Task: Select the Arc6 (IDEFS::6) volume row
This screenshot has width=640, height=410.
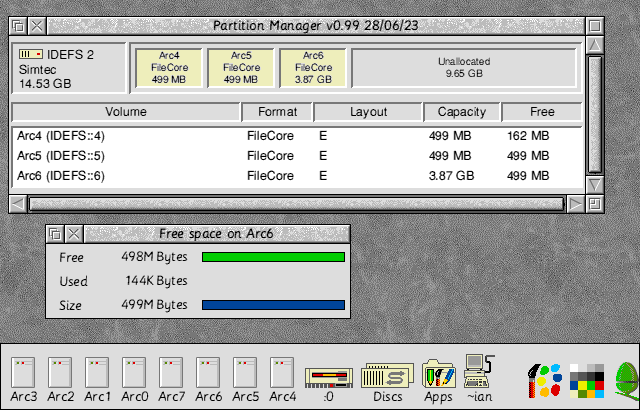Action: [x=298, y=176]
